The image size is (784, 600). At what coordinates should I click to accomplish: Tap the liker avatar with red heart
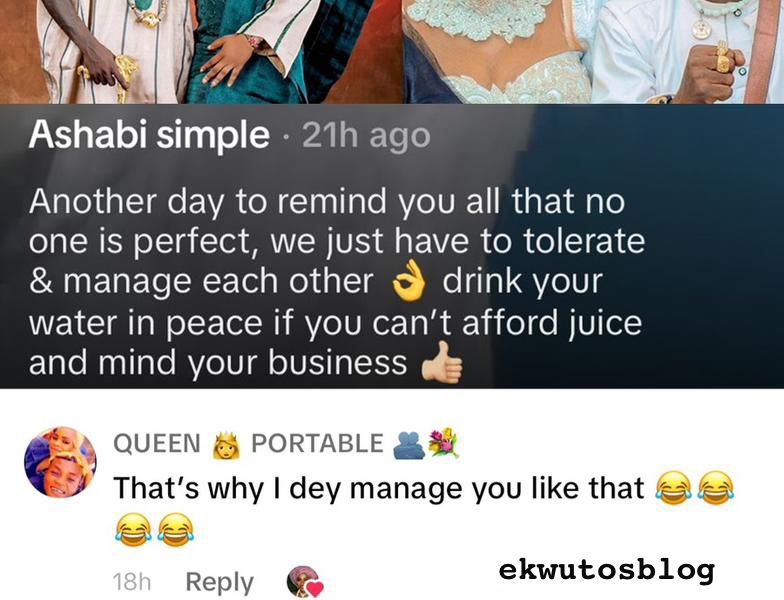(304, 582)
